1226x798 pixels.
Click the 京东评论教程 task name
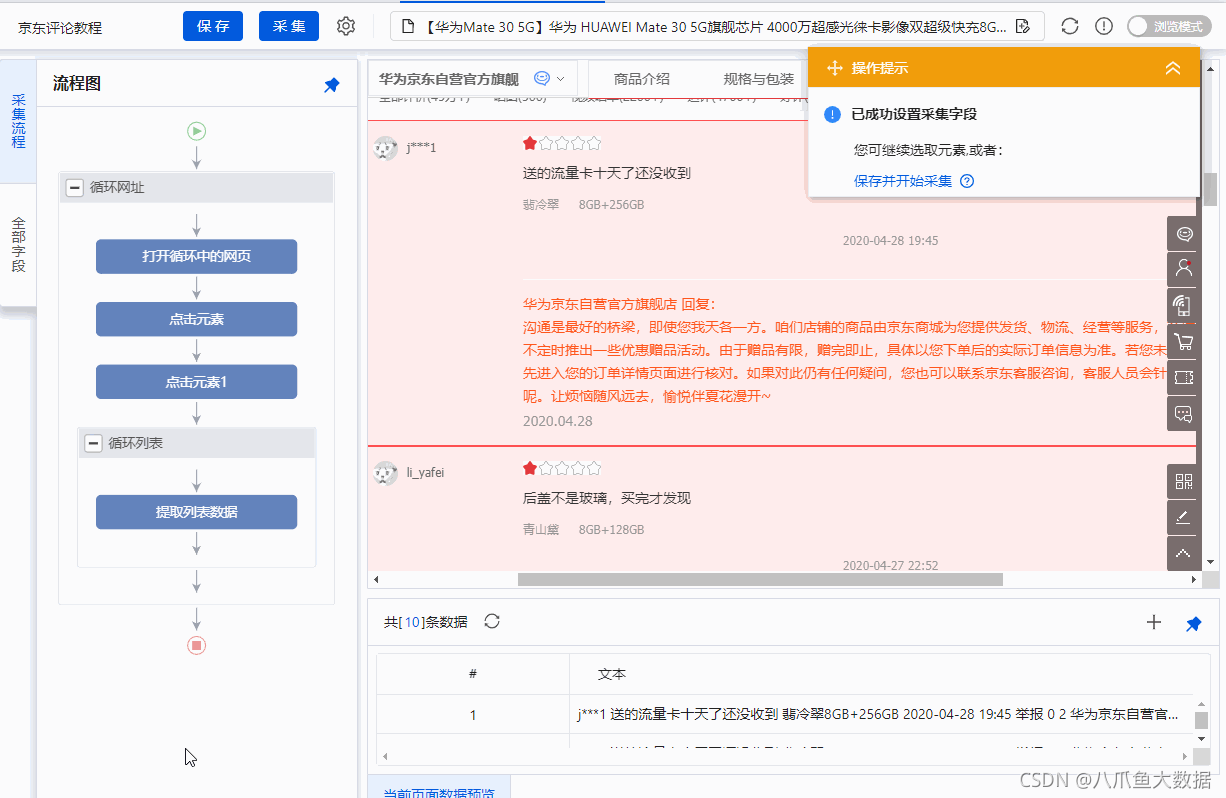tap(60, 28)
